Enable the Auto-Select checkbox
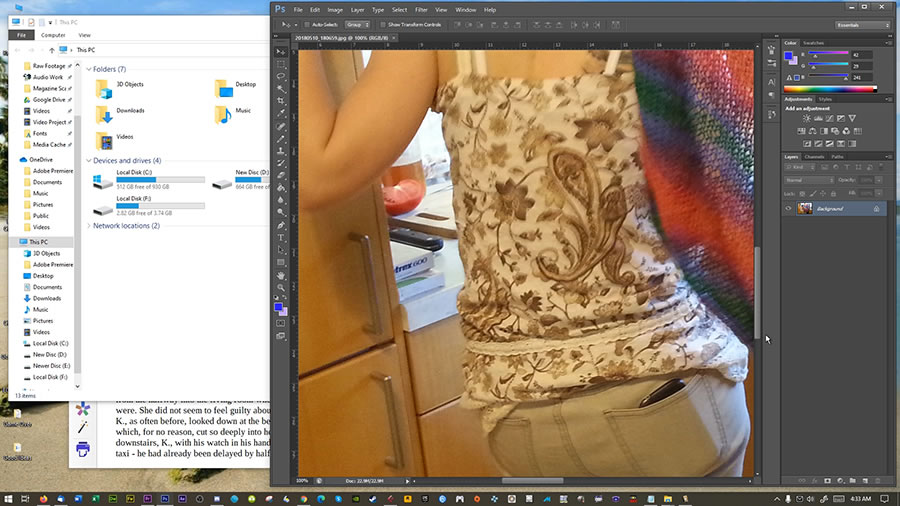The image size is (900, 506). [307, 25]
